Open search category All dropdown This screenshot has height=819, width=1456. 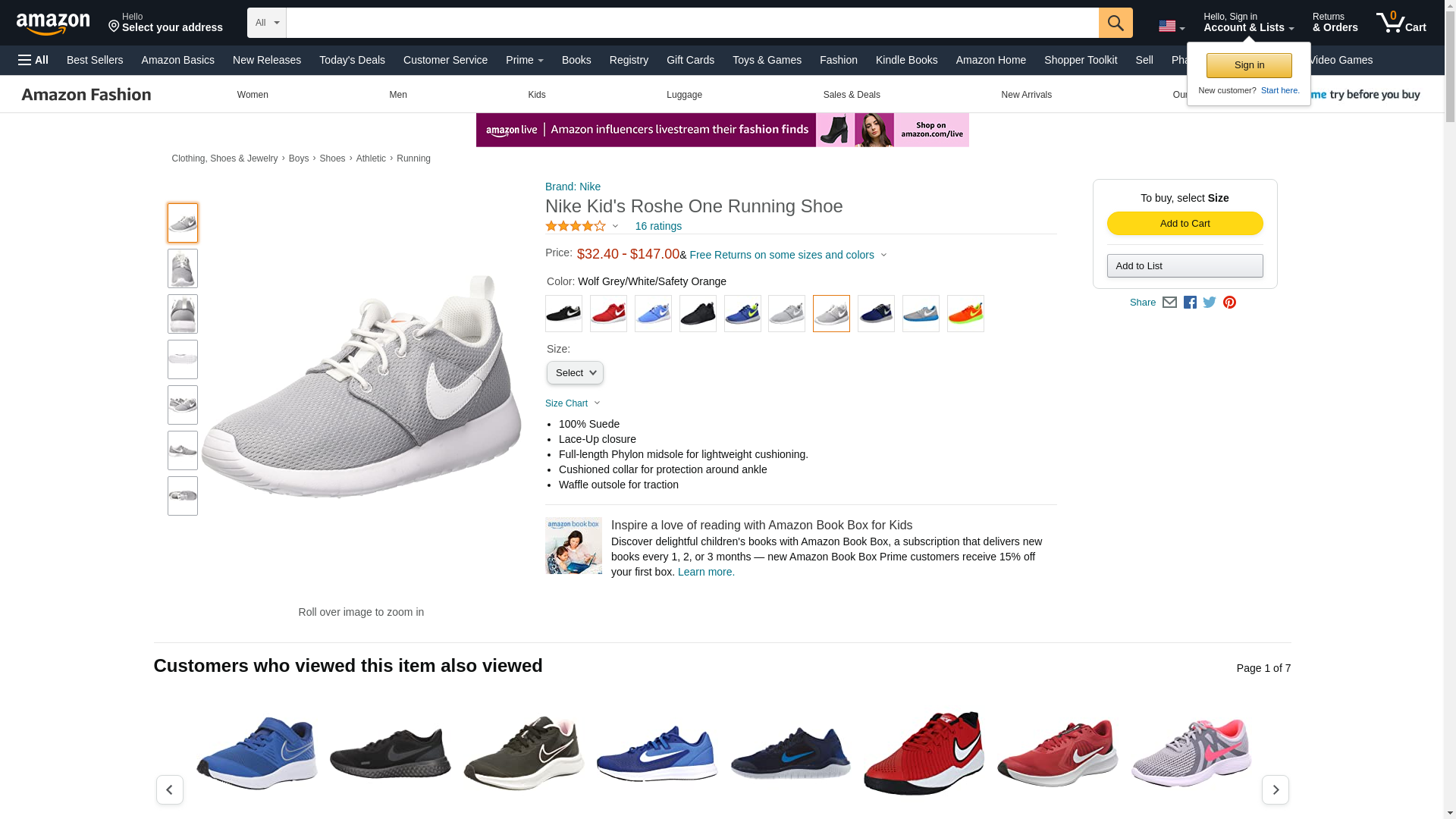point(266,23)
